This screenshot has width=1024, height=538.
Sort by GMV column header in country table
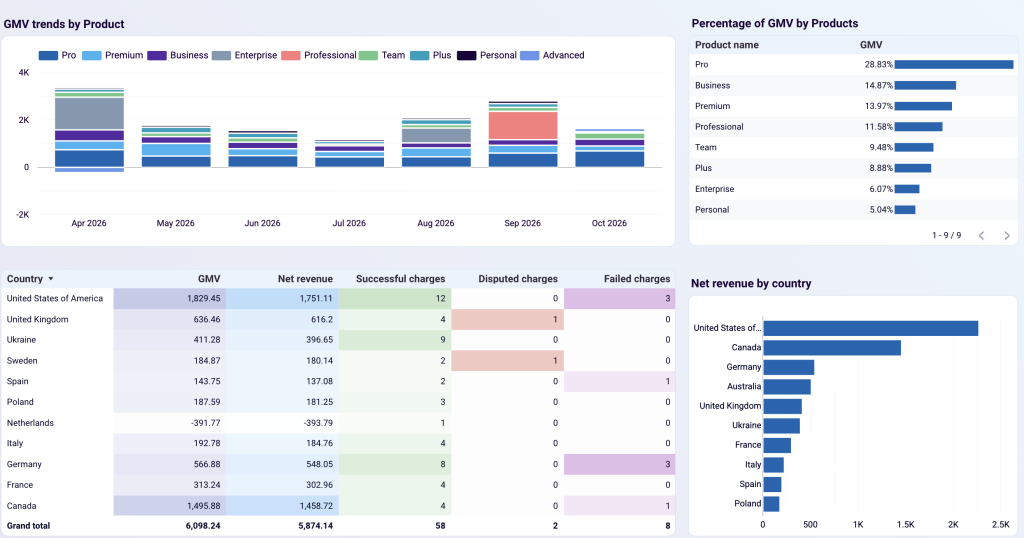click(x=209, y=279)
